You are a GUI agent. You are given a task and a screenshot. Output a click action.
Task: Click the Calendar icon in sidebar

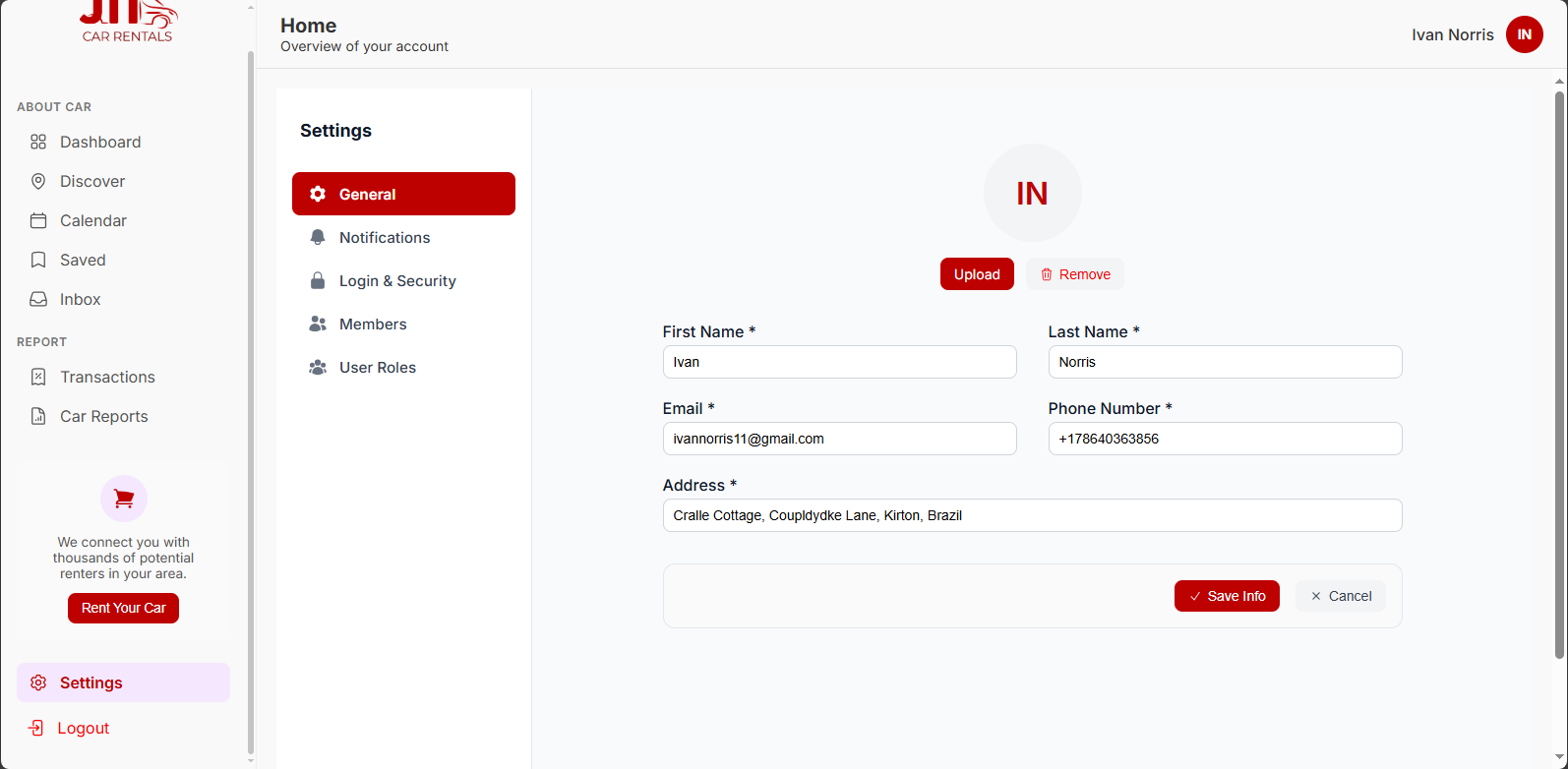point(38,220)
